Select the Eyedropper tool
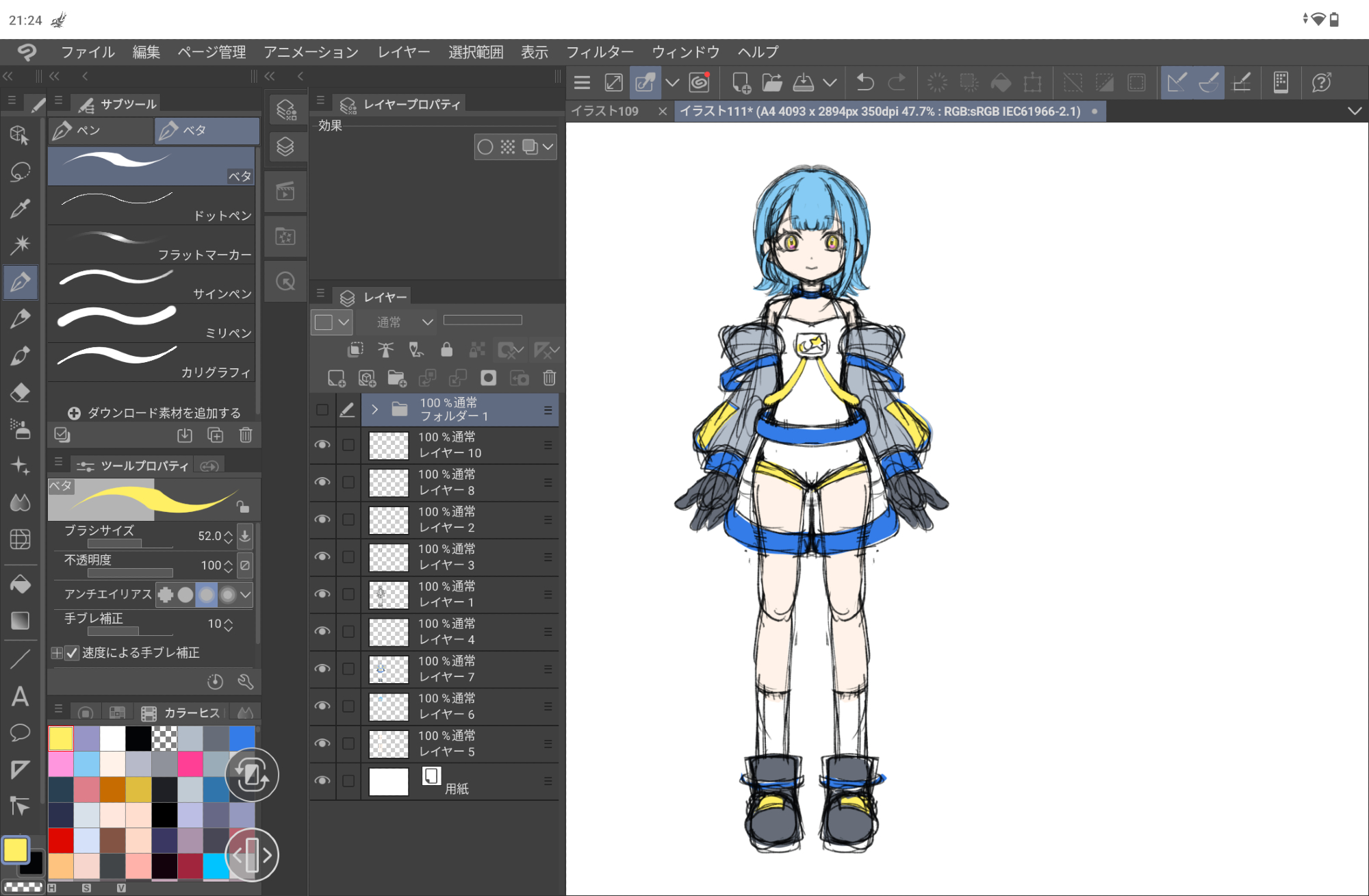Screen dimensions: 1369x896 (20, 208)
